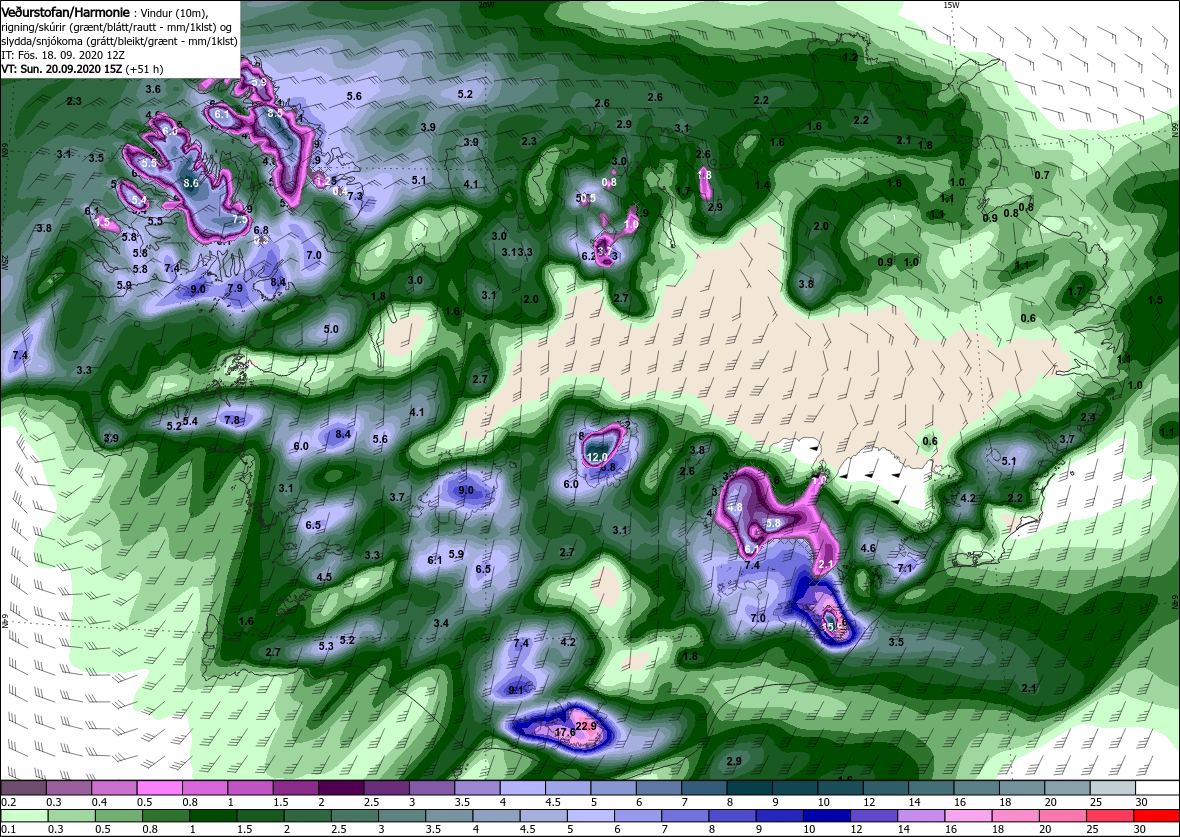Click the 7.3 precipitation value
Image resolution: width=1180 pixels, height=837 pixels.
coord(355,196)
